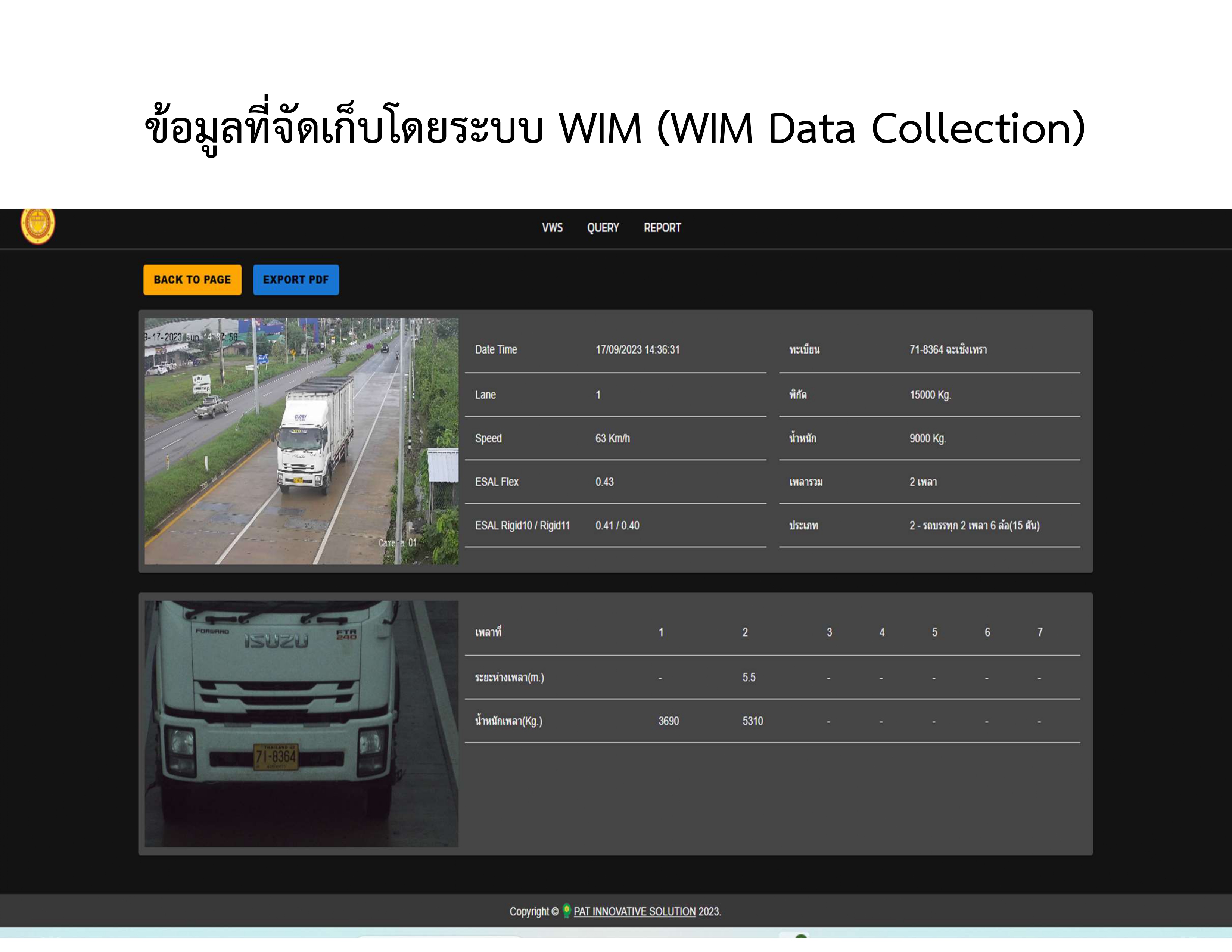1232x952 pixels.
Task: Open the ISUZU front license plate image
Action: (x=301, y=724)
